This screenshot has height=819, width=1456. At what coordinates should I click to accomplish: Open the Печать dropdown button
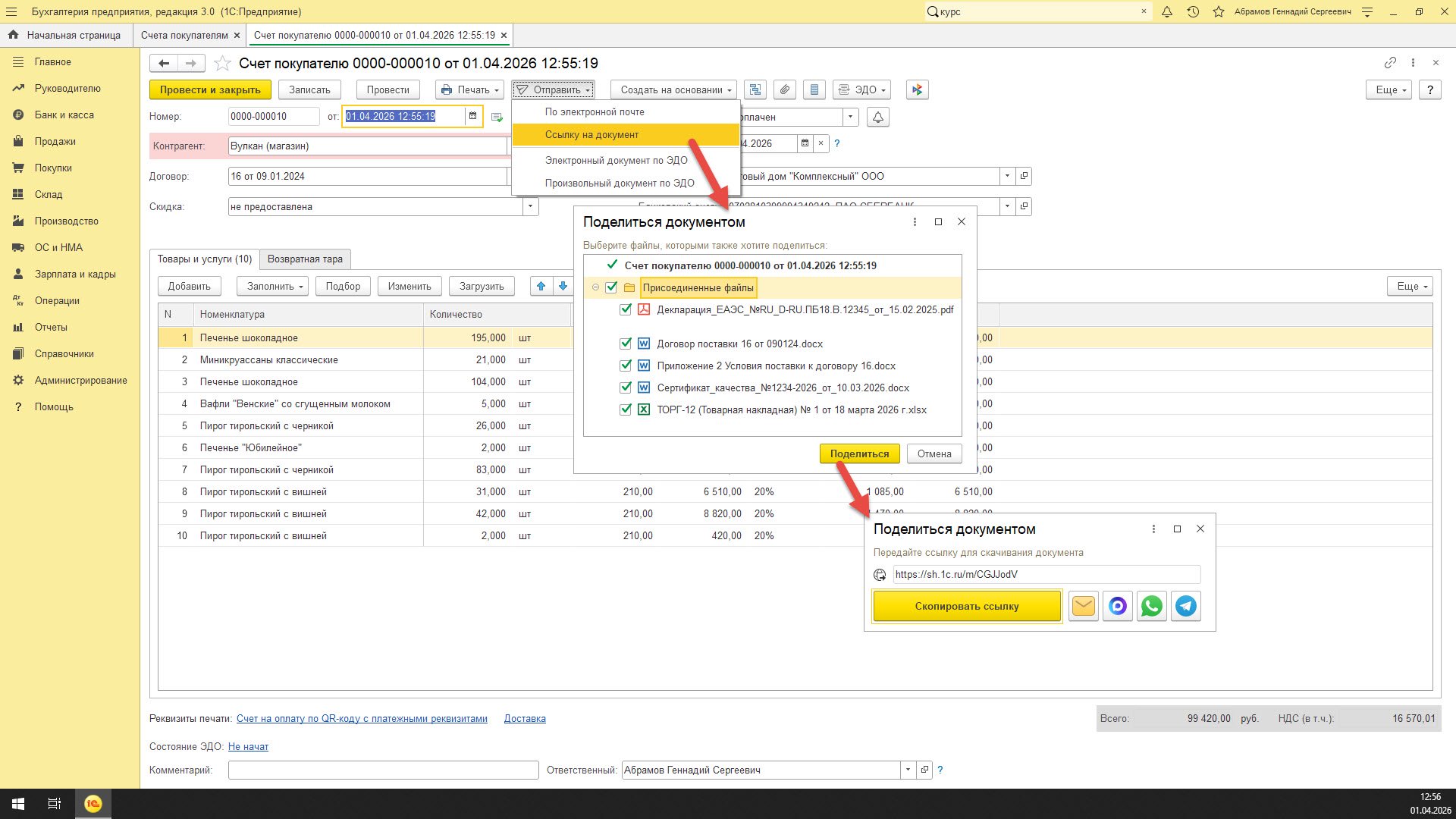(x=470, y=89)
